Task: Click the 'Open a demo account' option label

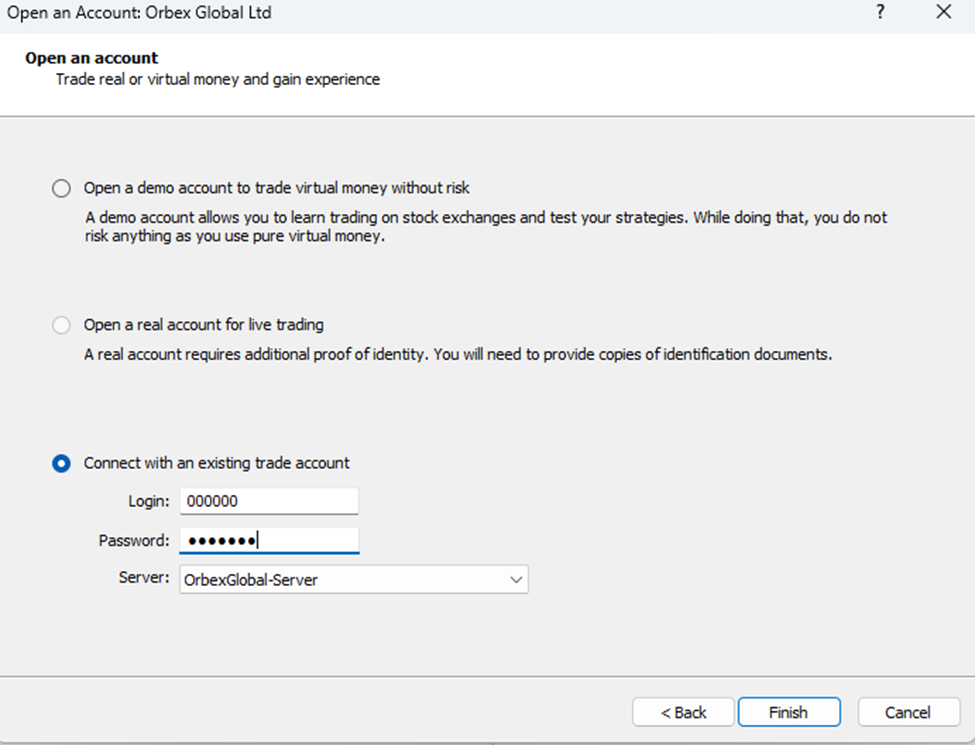Action: click(x=277, y=188)
